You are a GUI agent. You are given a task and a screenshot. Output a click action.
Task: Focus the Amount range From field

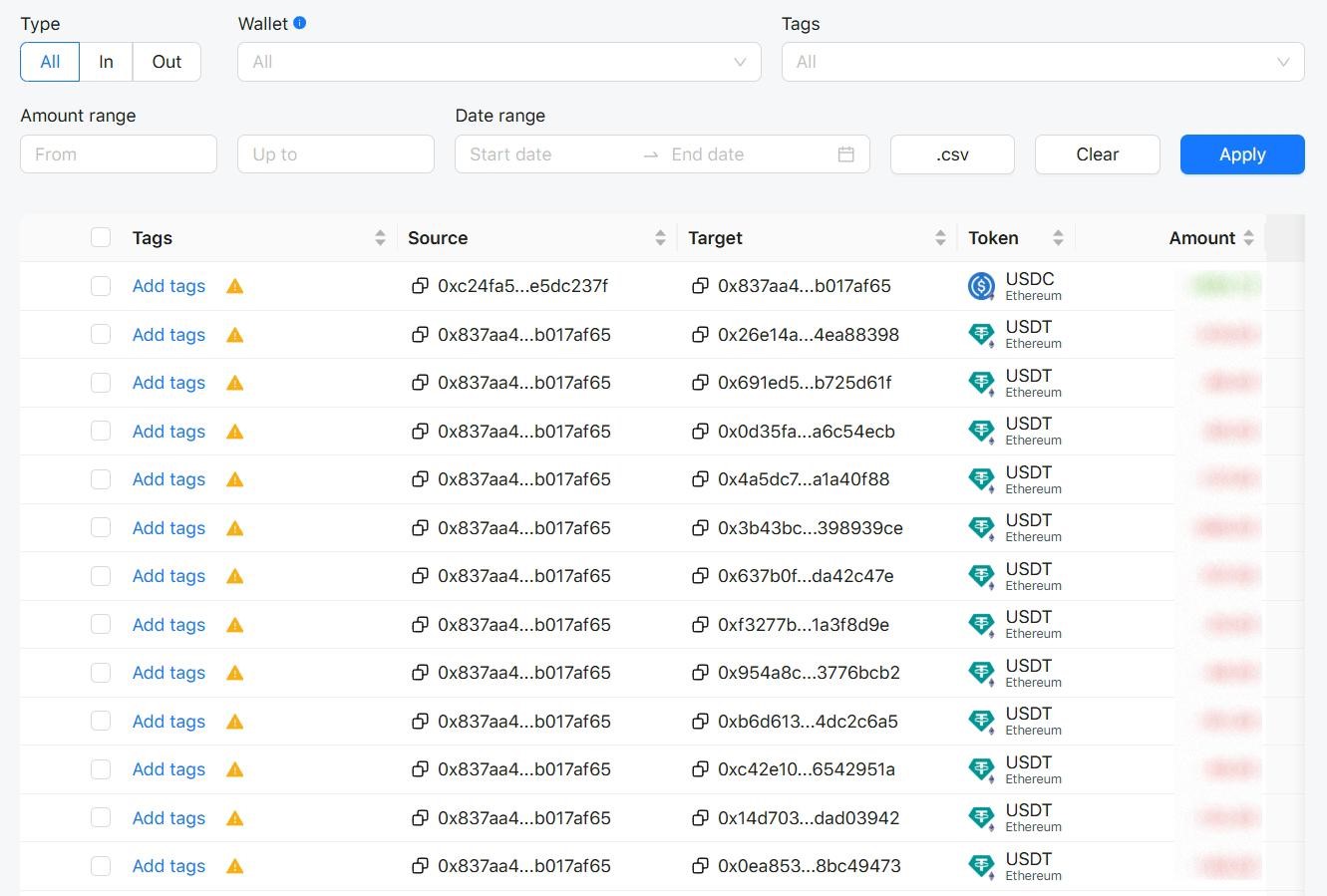coord(119,154)
